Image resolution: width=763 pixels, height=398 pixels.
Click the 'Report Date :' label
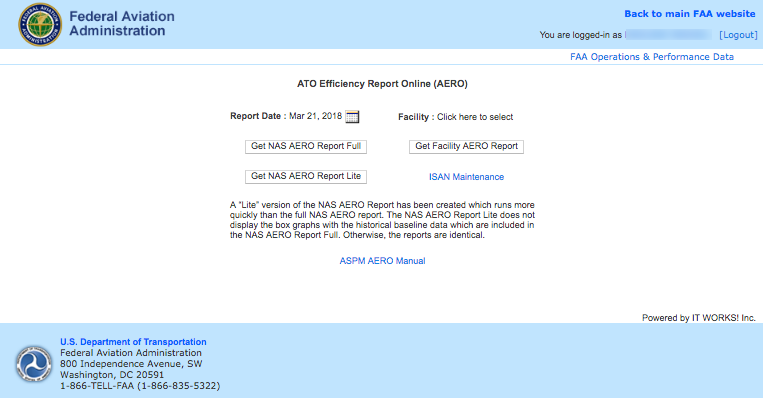point(258,116)
